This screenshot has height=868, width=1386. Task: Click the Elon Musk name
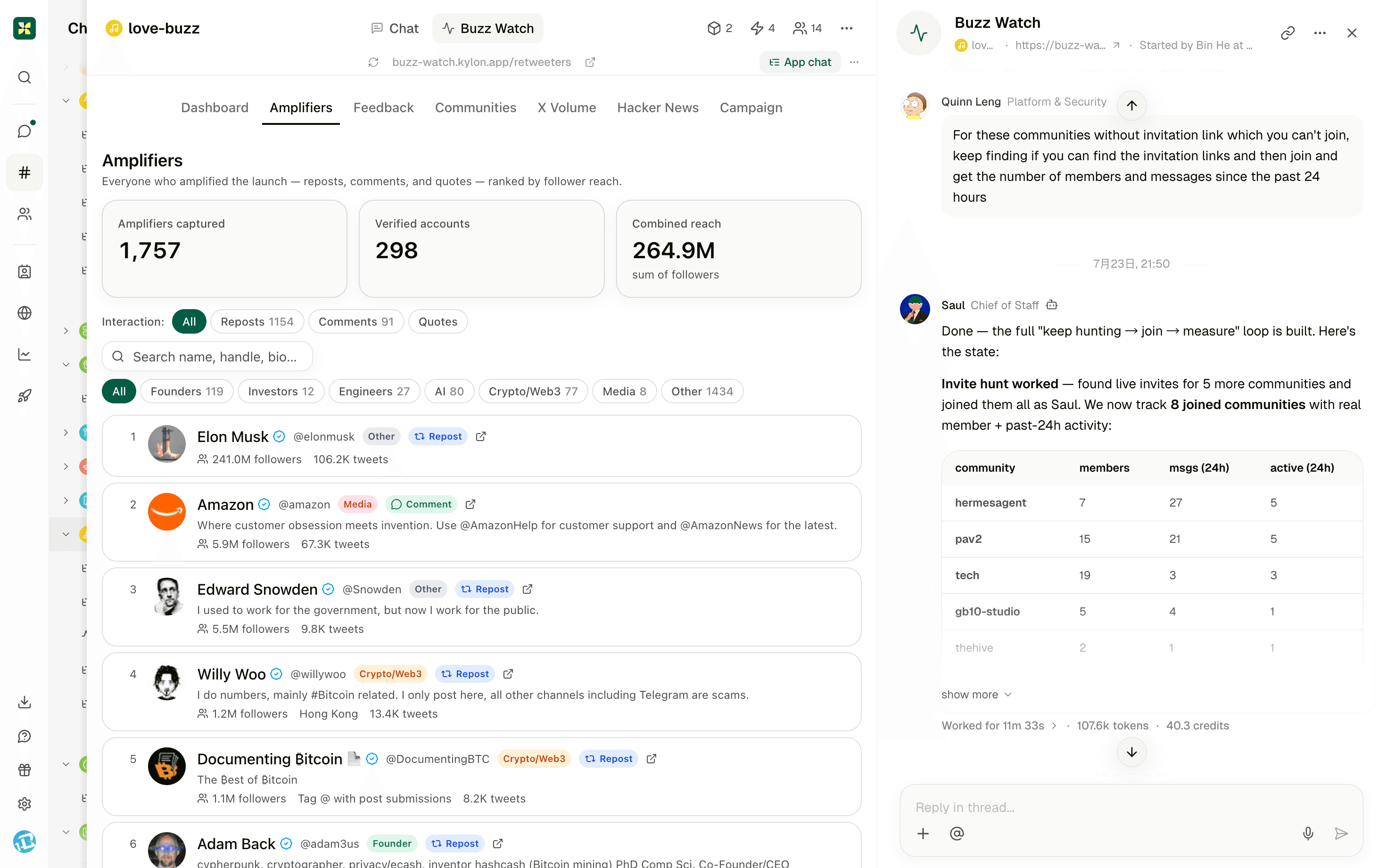[x=232, y=437]
